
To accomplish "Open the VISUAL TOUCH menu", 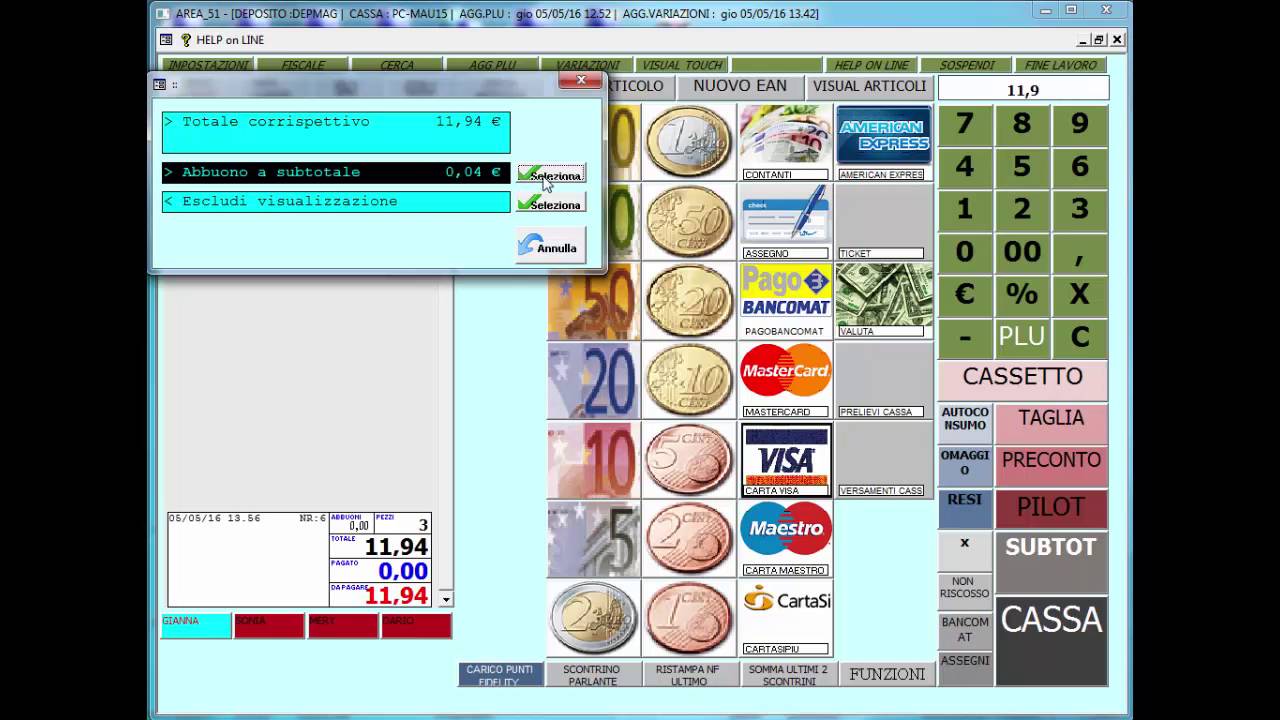I will (682, 65).
